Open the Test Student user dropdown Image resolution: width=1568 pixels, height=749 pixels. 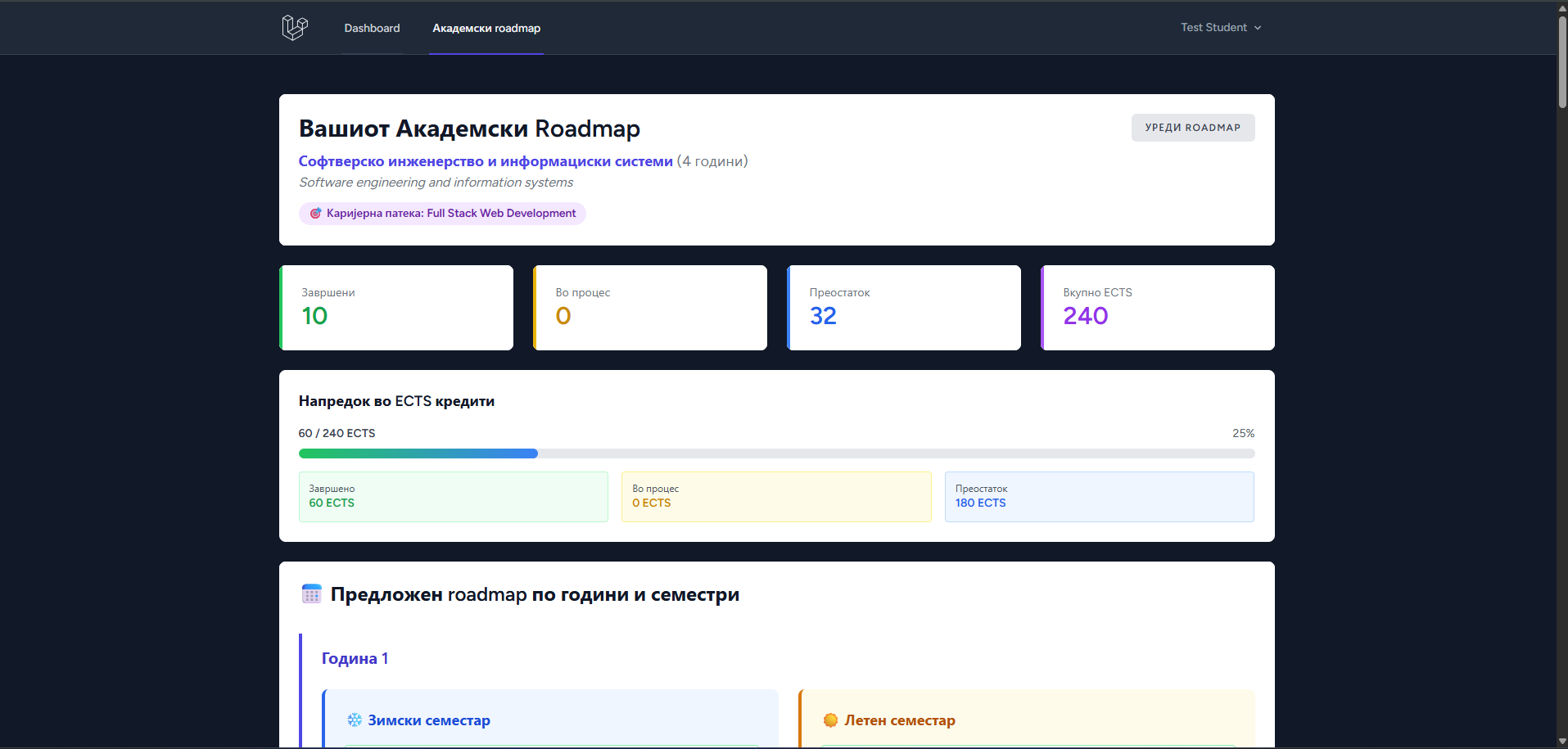(1213, 28)
